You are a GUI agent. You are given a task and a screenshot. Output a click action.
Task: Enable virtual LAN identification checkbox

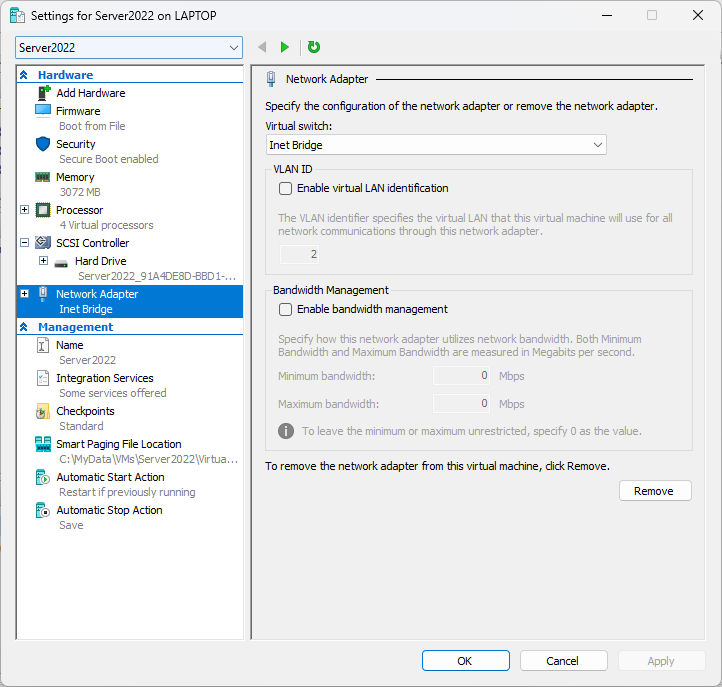click(x=286, y=188)
